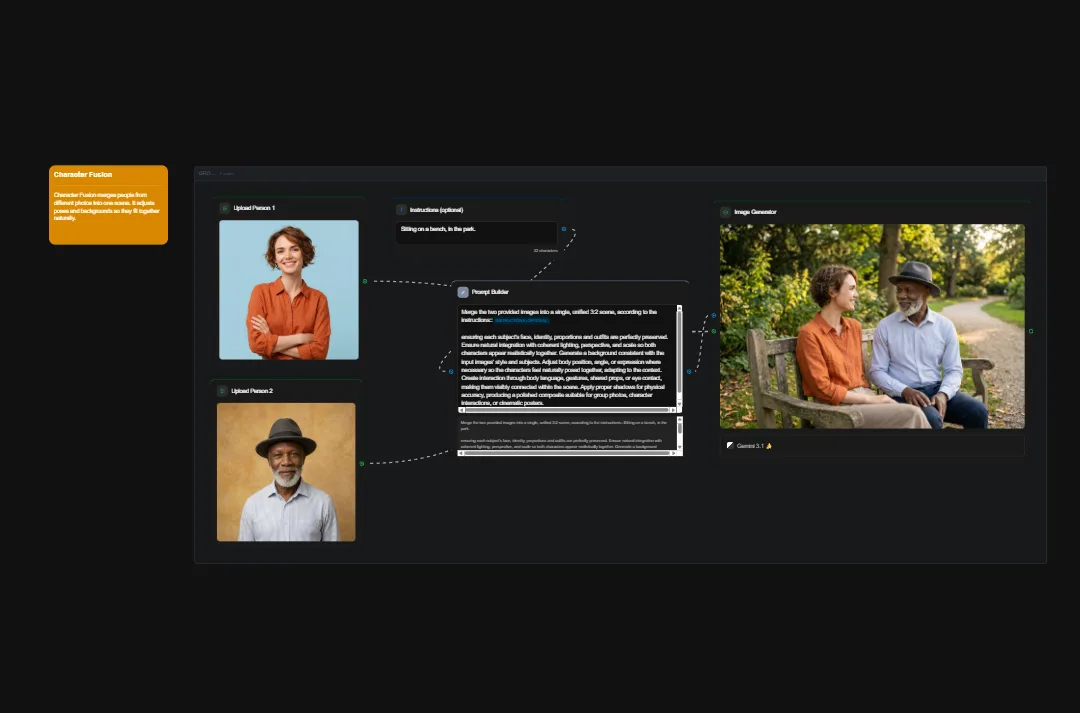Select the 'Sitting on a bench, in the park' text field
Viewport: 1080px width, 713px height.
[x=476, y=231]
